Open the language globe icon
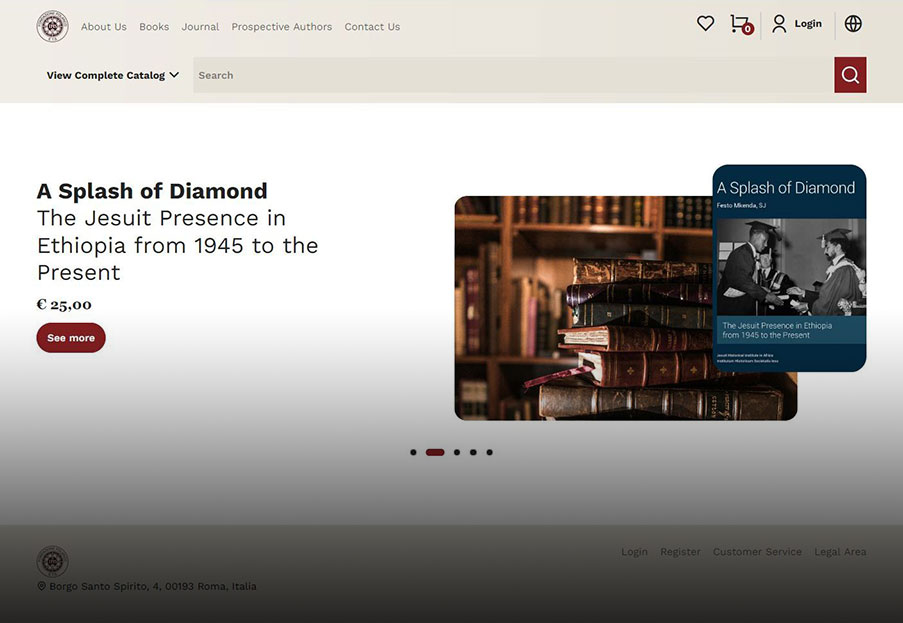The height and width of the screenshot is (623, 903). pos(853,24)
